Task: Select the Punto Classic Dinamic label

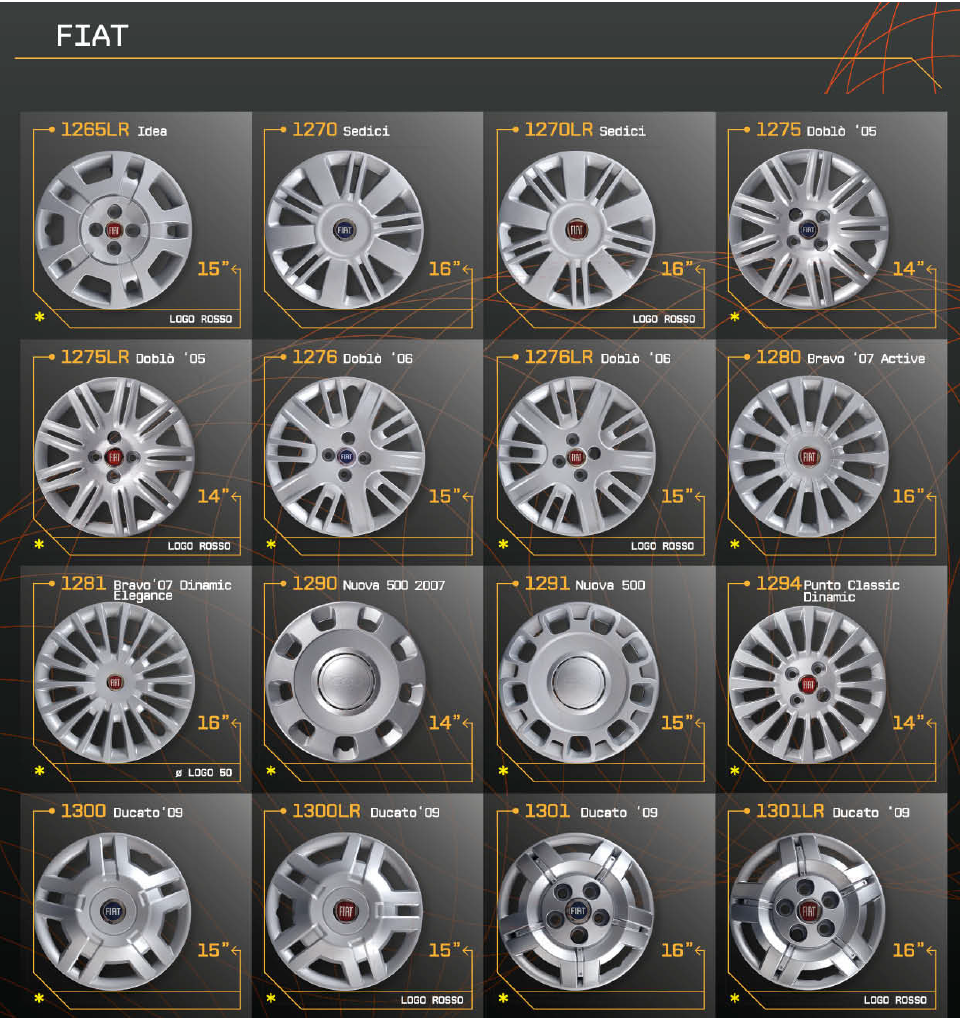Action: pos(851,590)
